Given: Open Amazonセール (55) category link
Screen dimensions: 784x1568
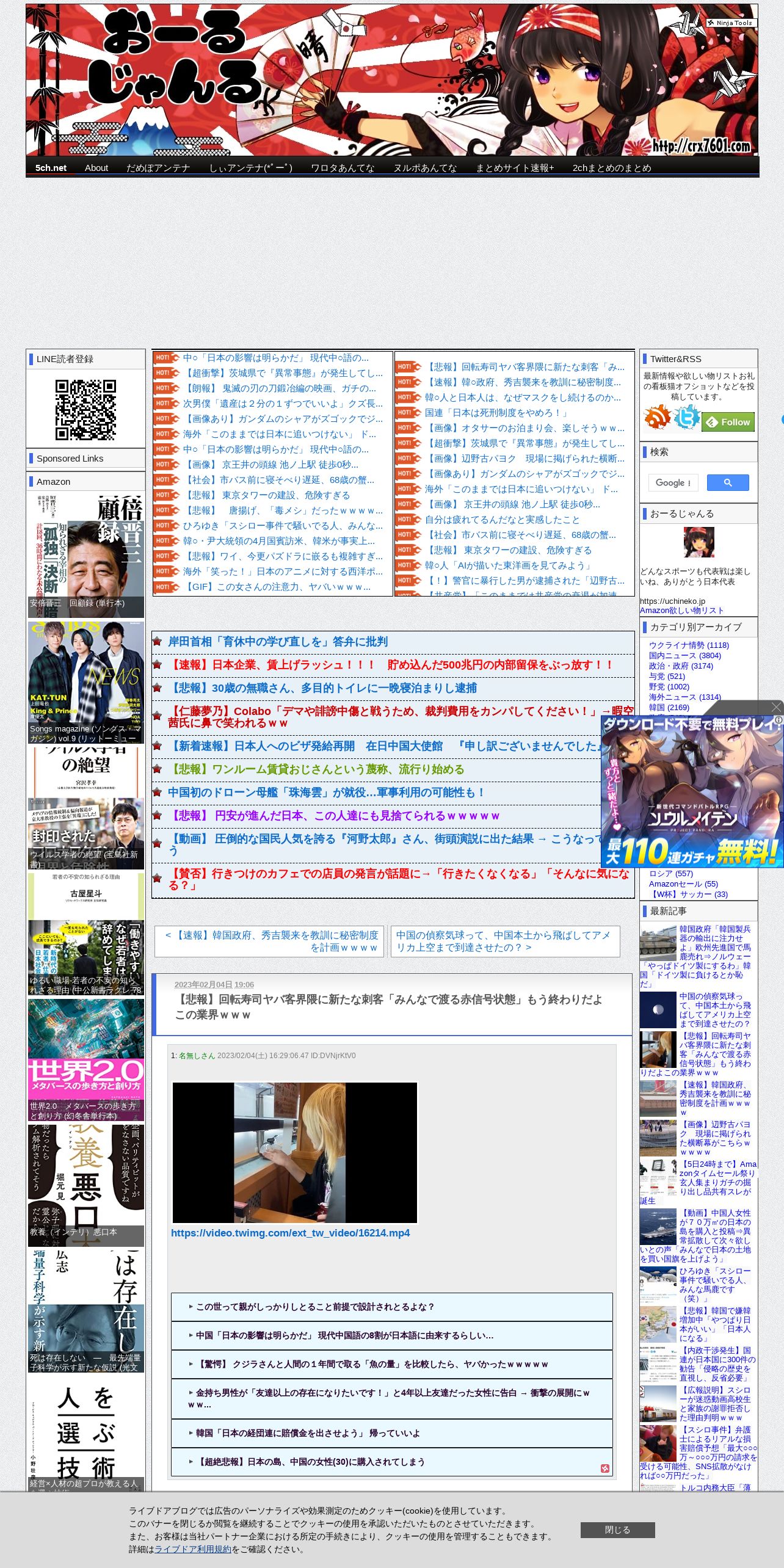Looking at the screenshot, I should (683, 884).
